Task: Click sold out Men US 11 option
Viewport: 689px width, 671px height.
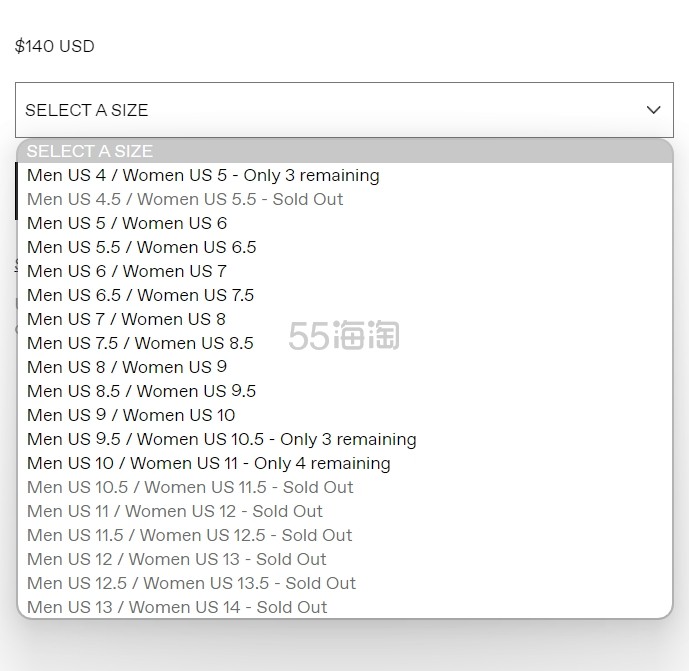Action: pos(175,511)
